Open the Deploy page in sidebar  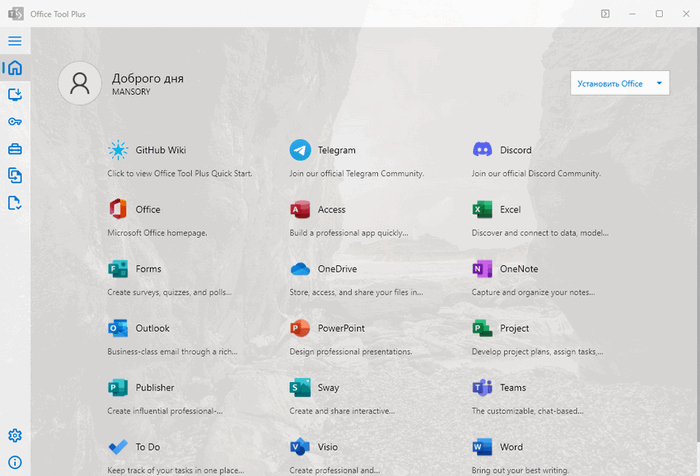pyautogui.click(x=15, y=95)
